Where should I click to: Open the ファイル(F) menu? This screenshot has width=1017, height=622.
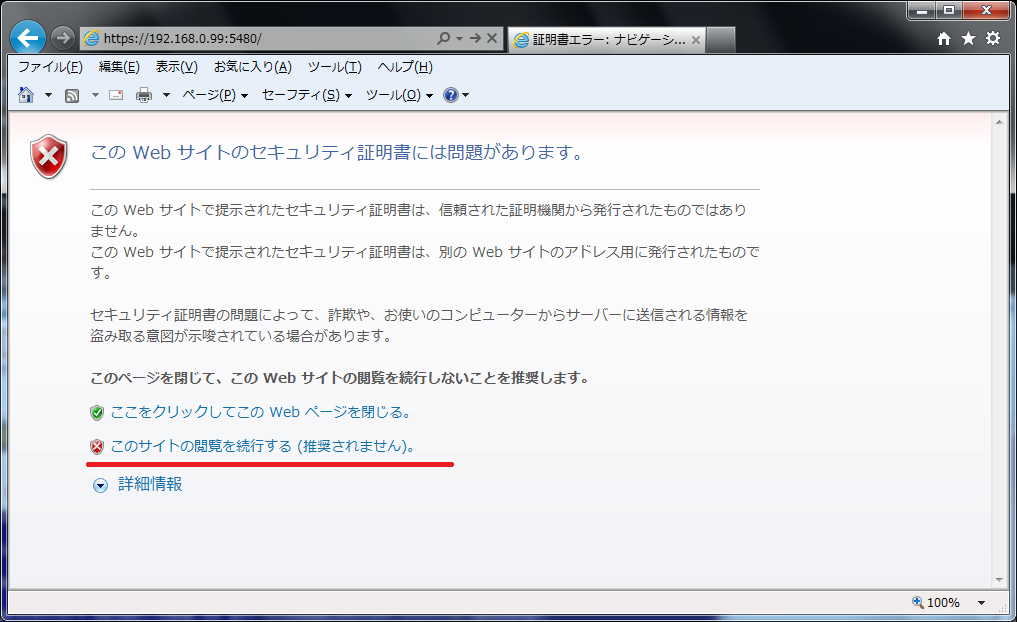(x=50, y=67)
